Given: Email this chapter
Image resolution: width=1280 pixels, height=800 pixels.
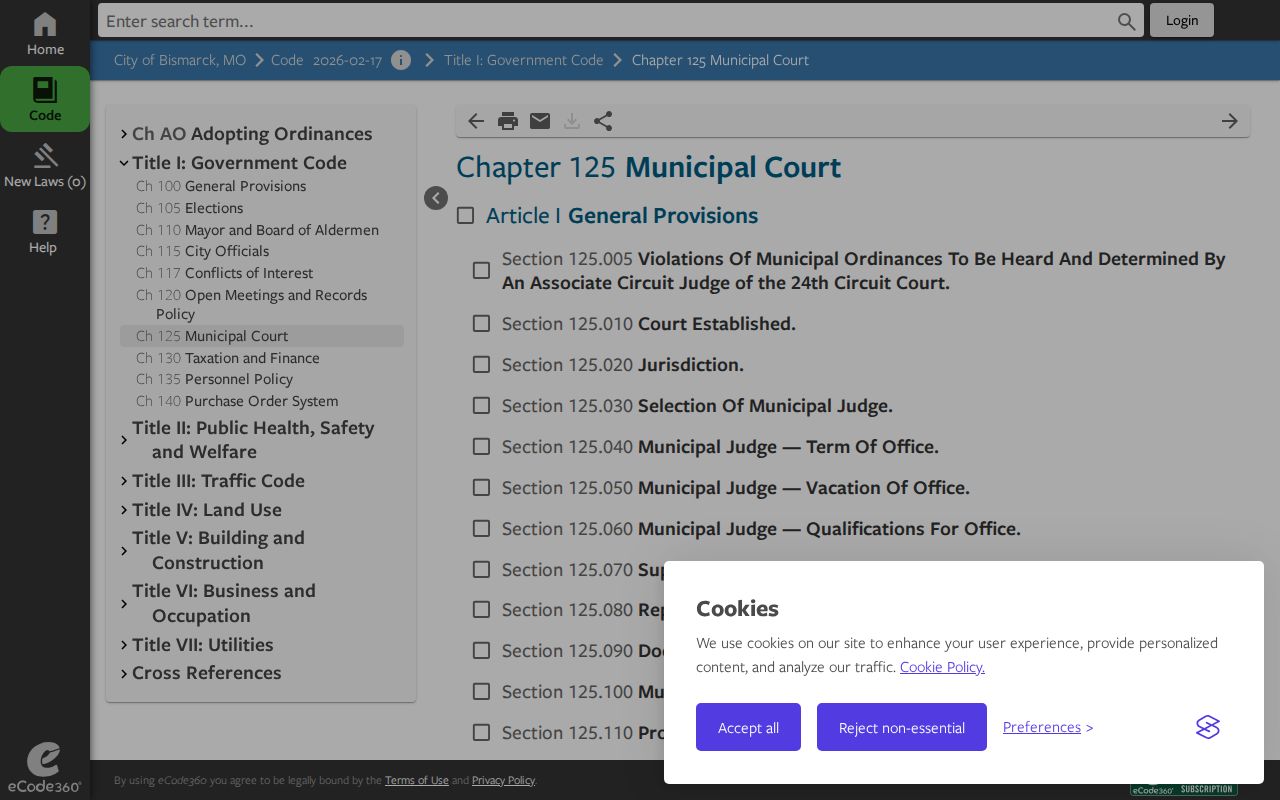Looking at the screenshot, I should pyautogui.click(x=540, y=121).
